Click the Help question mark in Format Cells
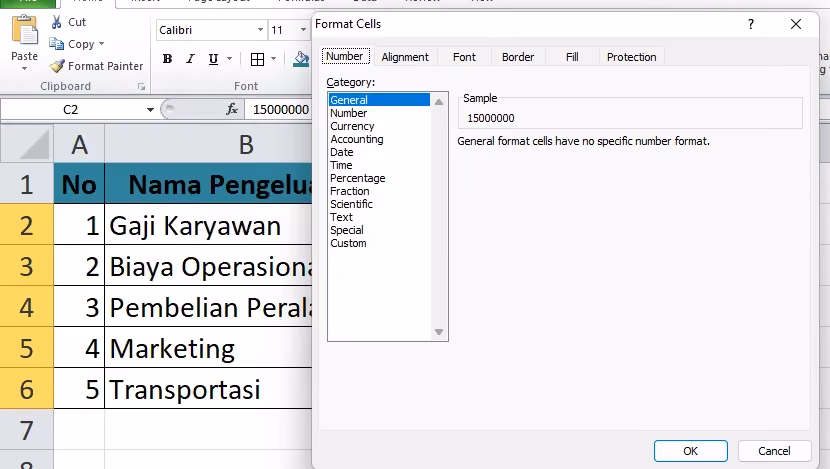The width and height of the screenshot is (830, 469). click(751, 24)
